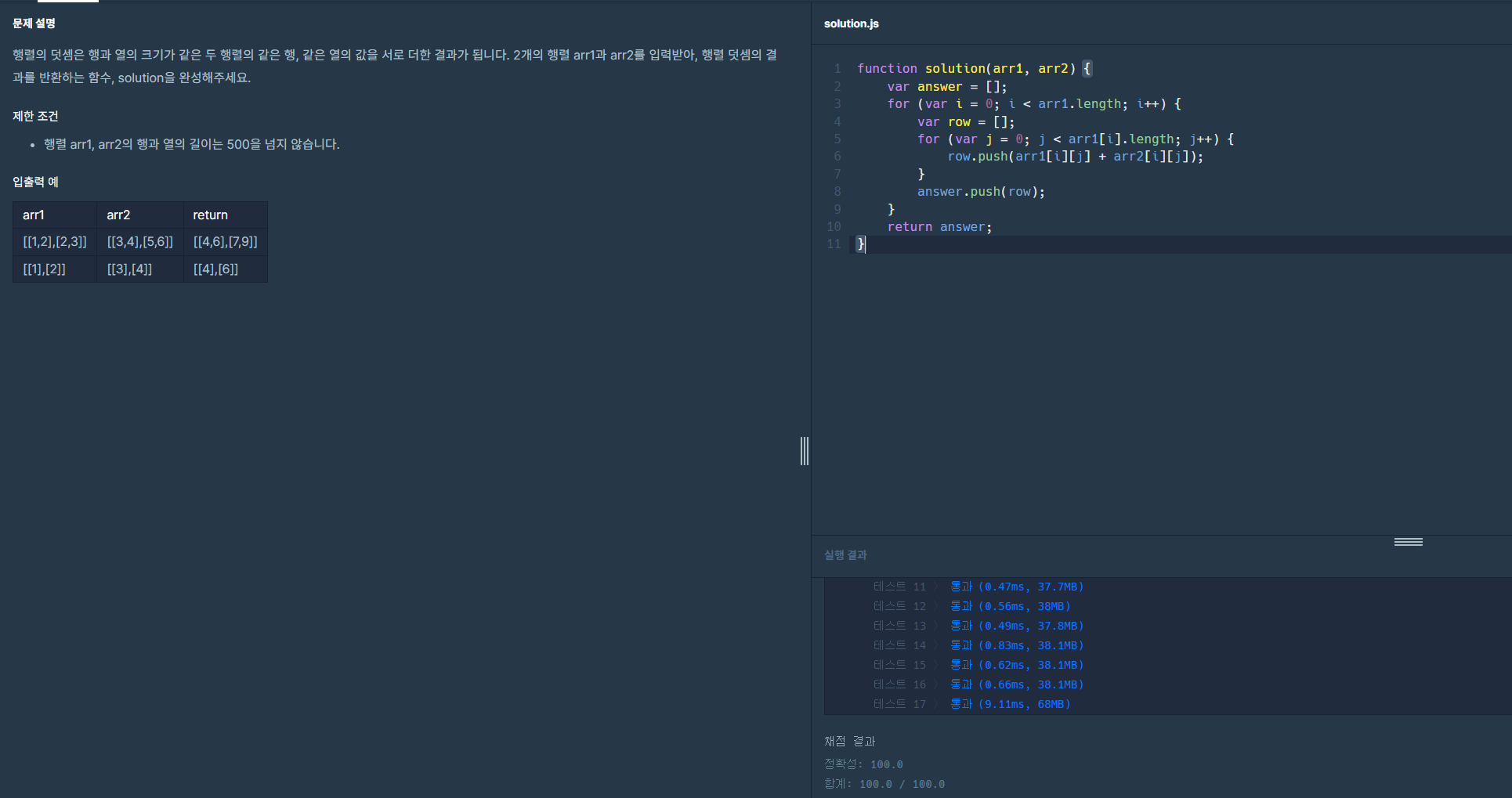Select the solution.js file tab
The height and width of the screenshot is (798, 1512).
pyautogui.click(x=851, y=23)
